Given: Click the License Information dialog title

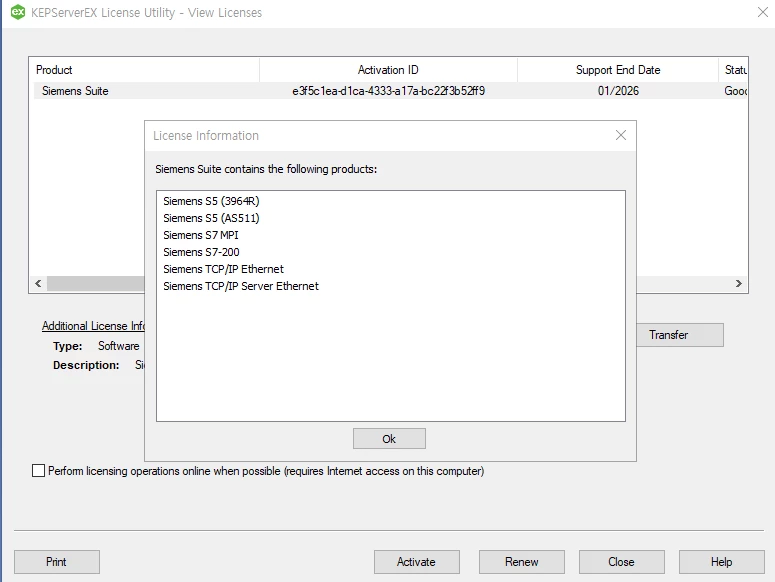Looking at the screenshot, I should [206, 135].
